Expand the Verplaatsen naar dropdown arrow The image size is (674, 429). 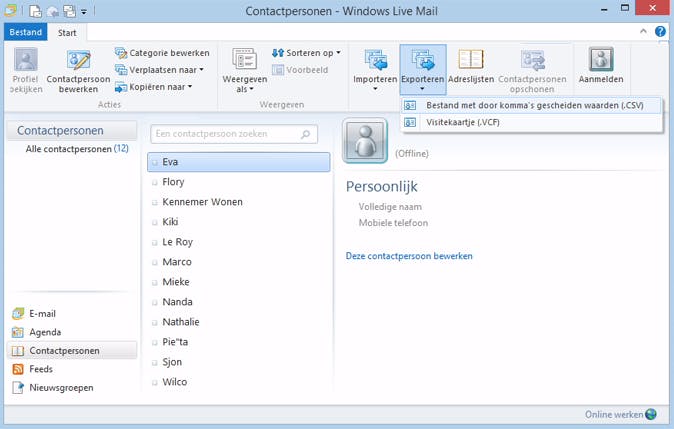(201, 70)
